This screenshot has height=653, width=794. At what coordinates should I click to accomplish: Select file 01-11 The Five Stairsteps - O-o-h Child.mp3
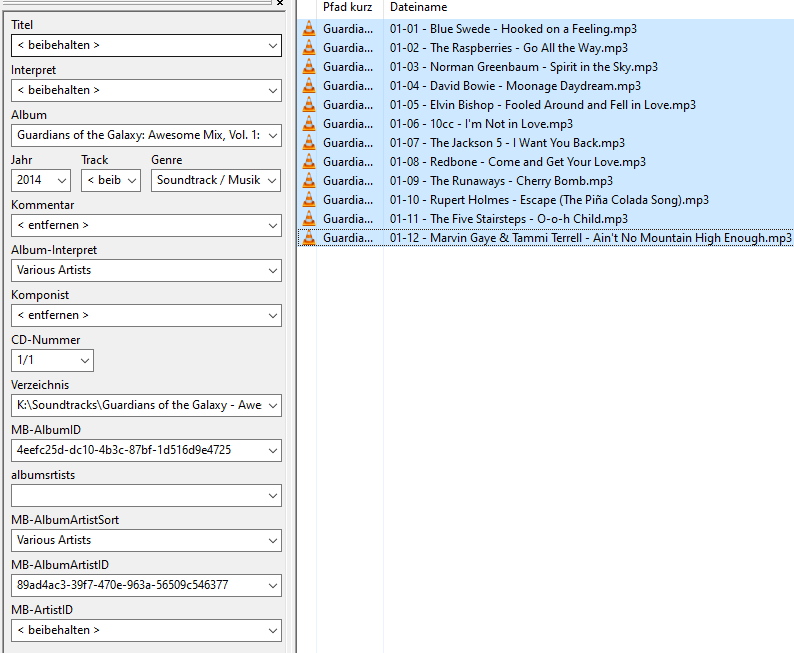508,219
